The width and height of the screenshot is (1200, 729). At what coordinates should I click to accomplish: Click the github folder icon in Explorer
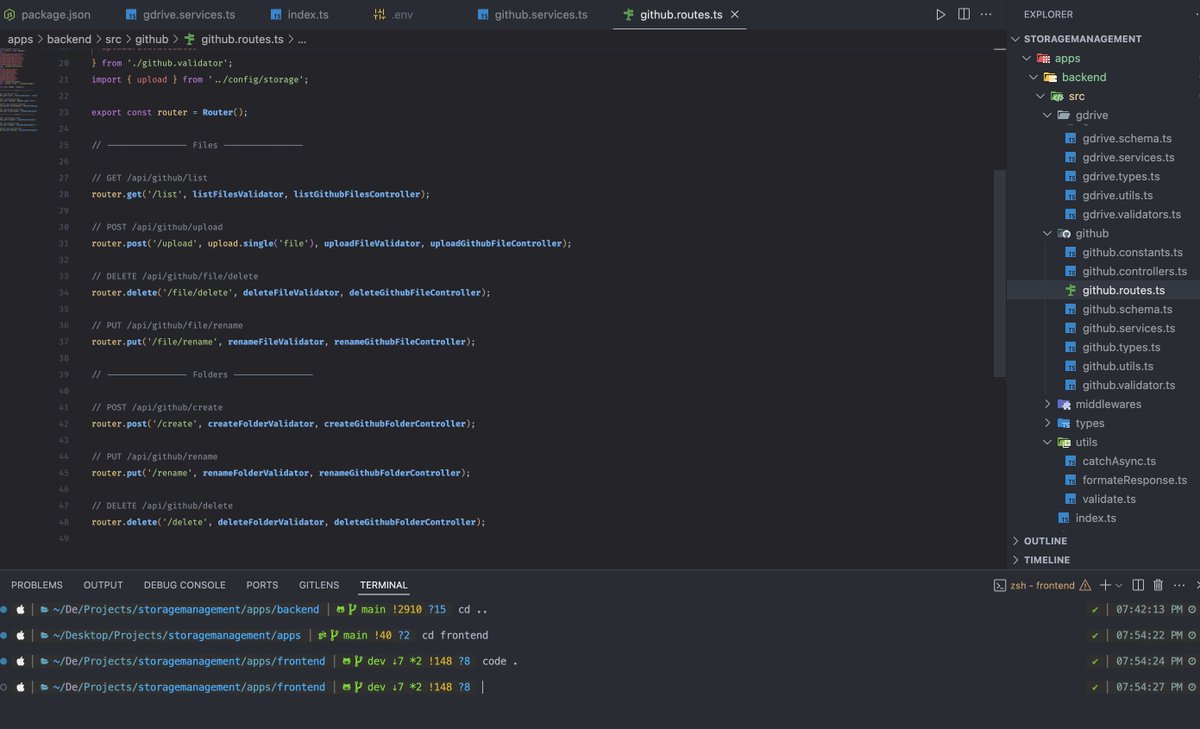[1064, 233]
